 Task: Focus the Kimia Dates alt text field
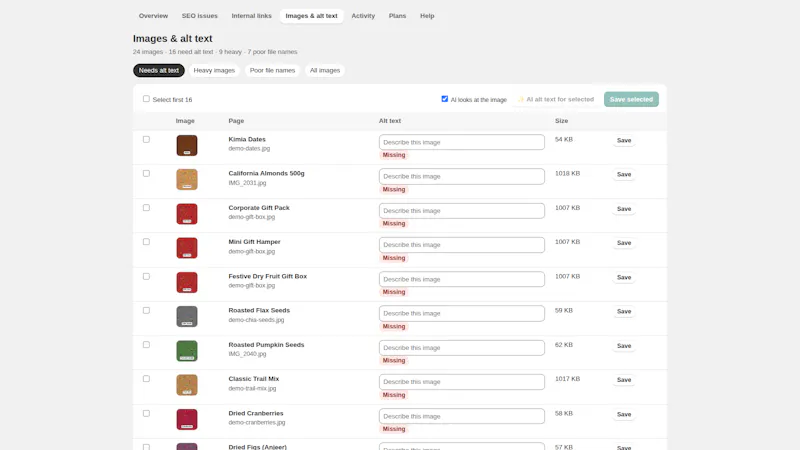coord(462,142)
